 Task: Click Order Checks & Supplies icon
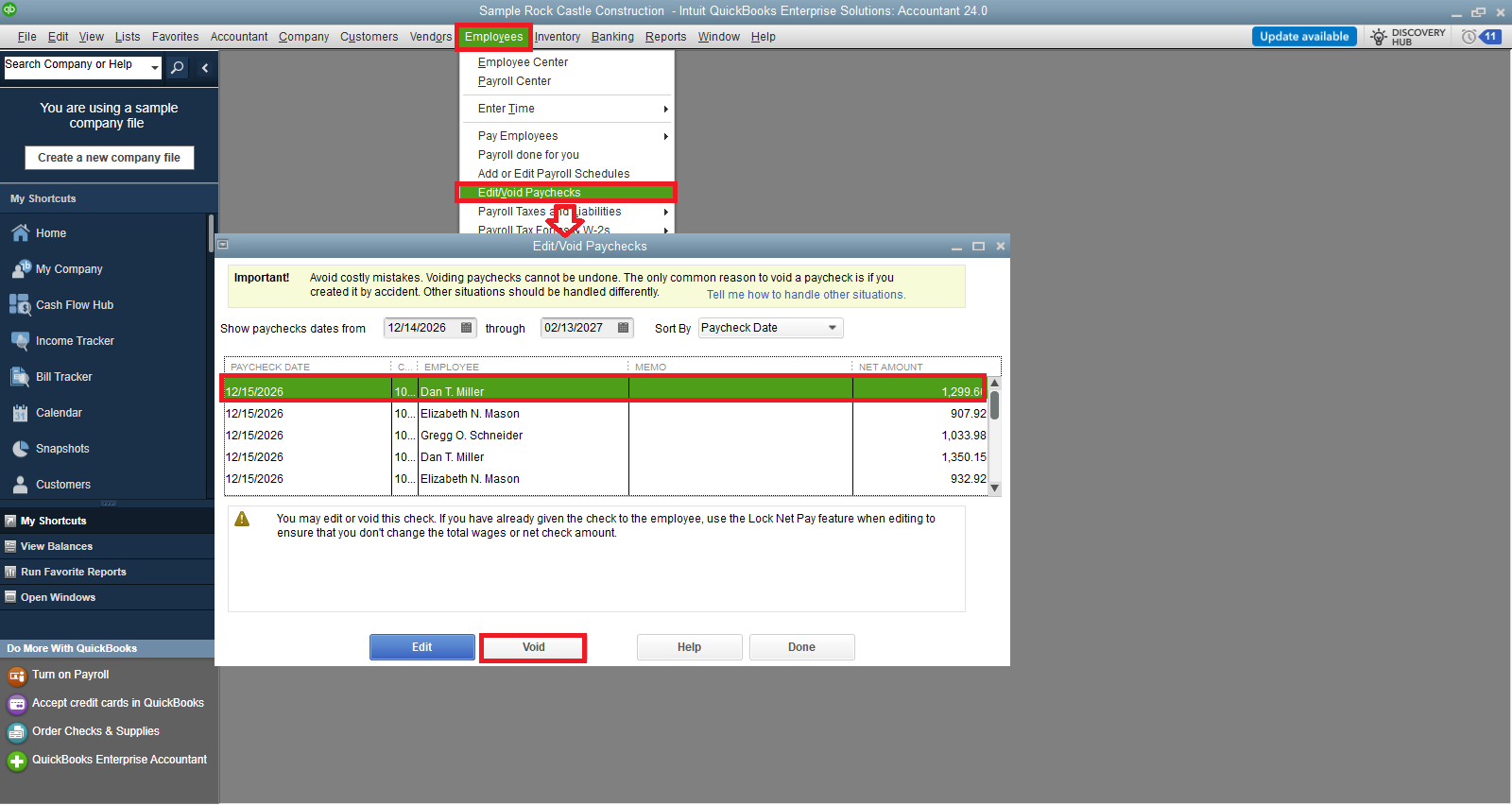(x=17, y=732)
